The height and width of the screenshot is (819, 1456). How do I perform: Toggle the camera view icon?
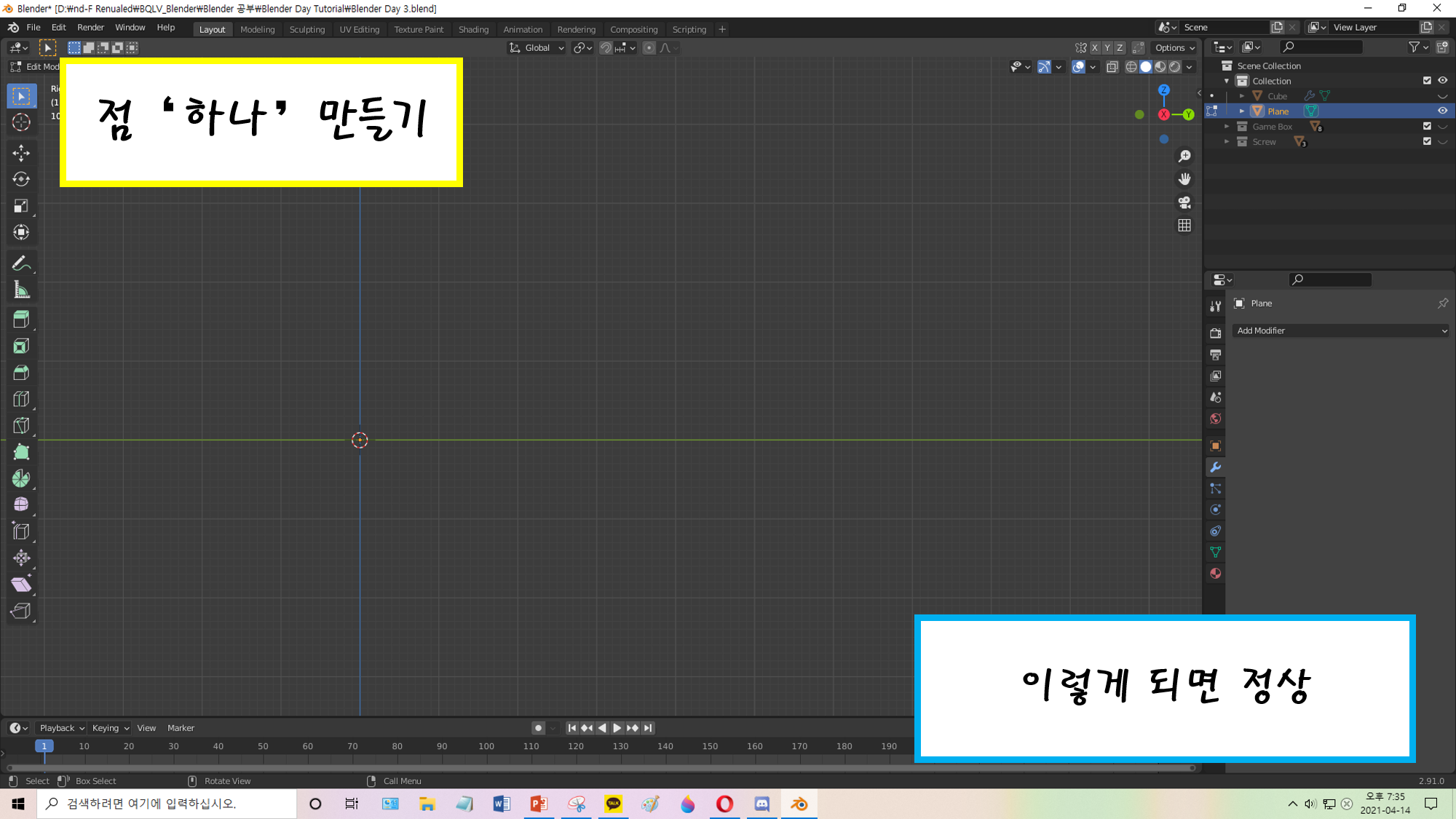(1184, 202)
